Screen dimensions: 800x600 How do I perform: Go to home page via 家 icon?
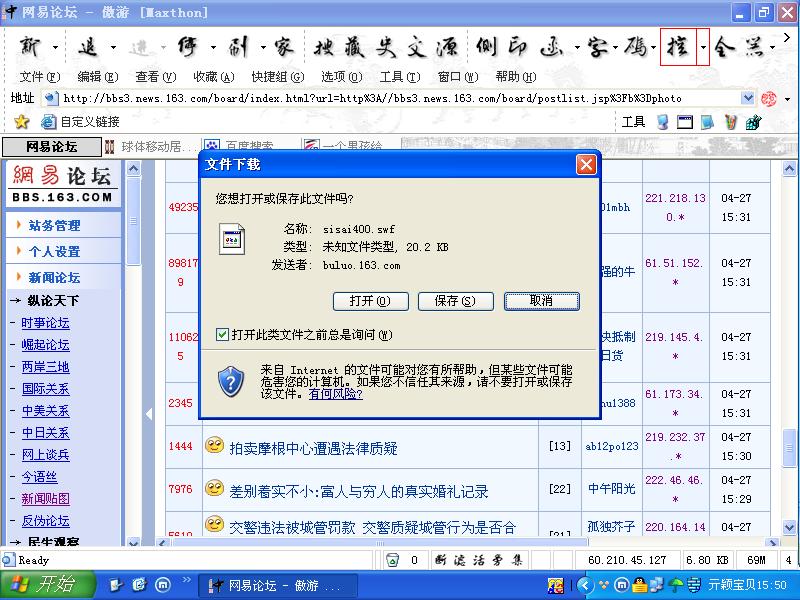[284, 47]
